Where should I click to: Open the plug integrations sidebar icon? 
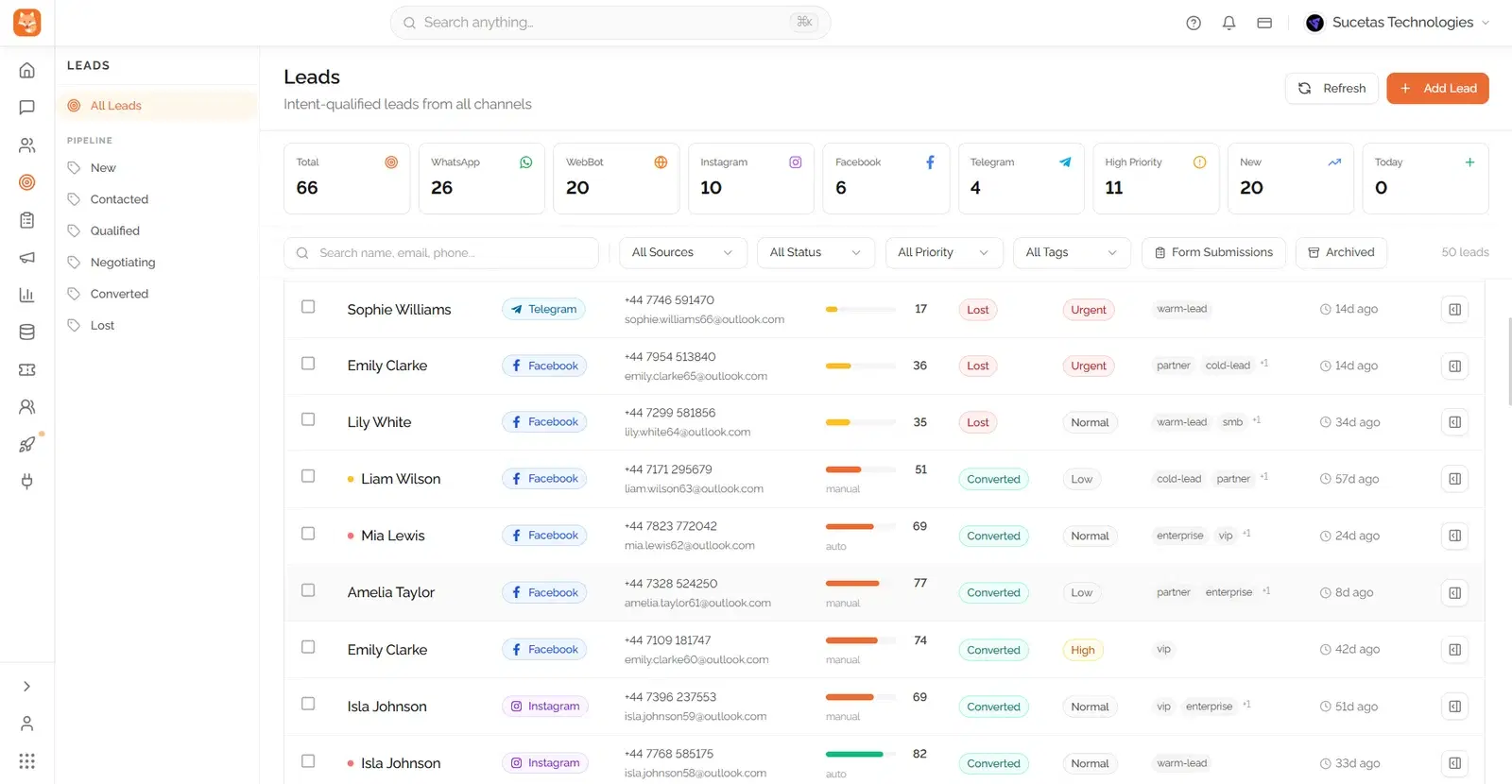click(x=27, y=482)
